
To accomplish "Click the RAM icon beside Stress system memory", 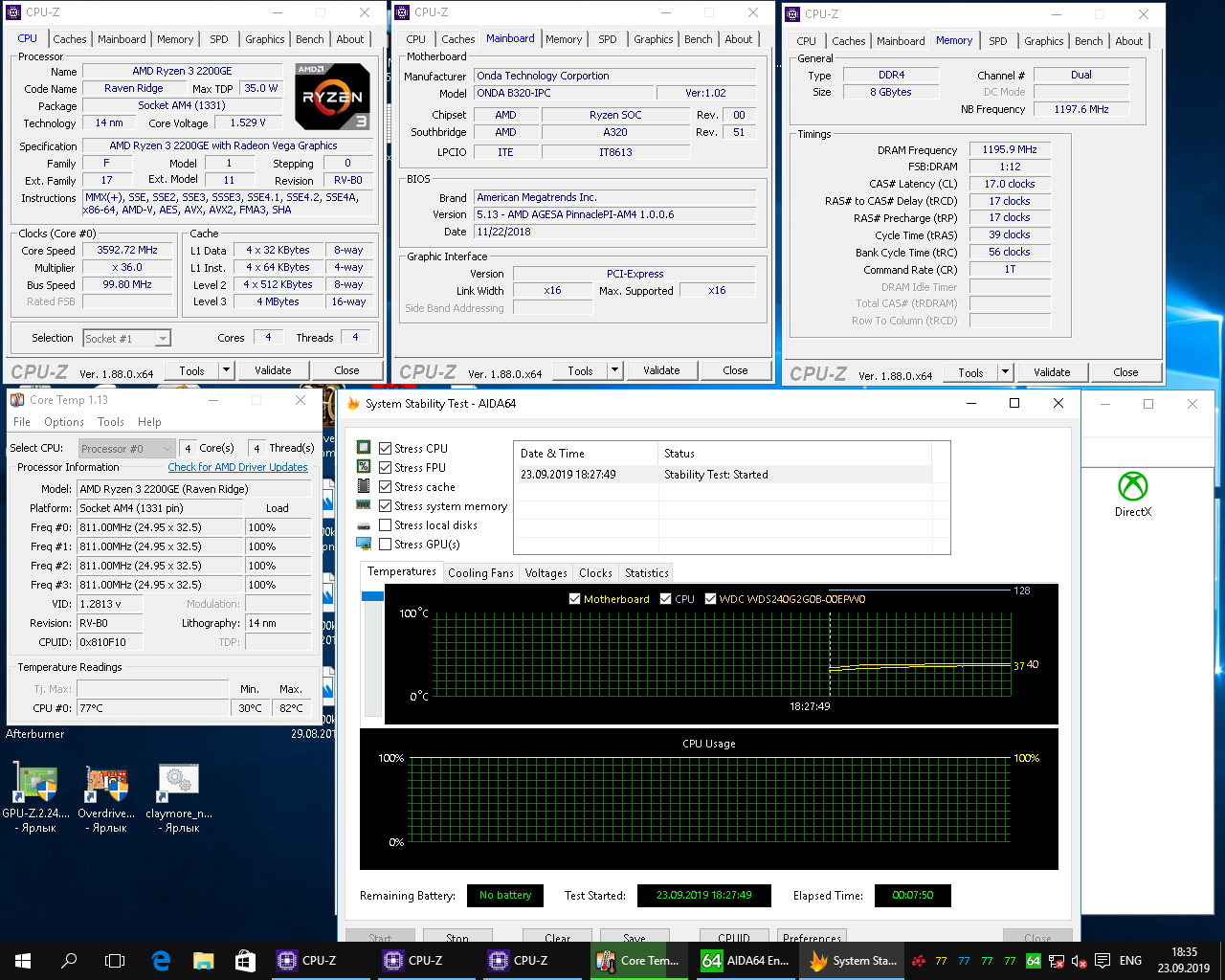I will 364,505.
